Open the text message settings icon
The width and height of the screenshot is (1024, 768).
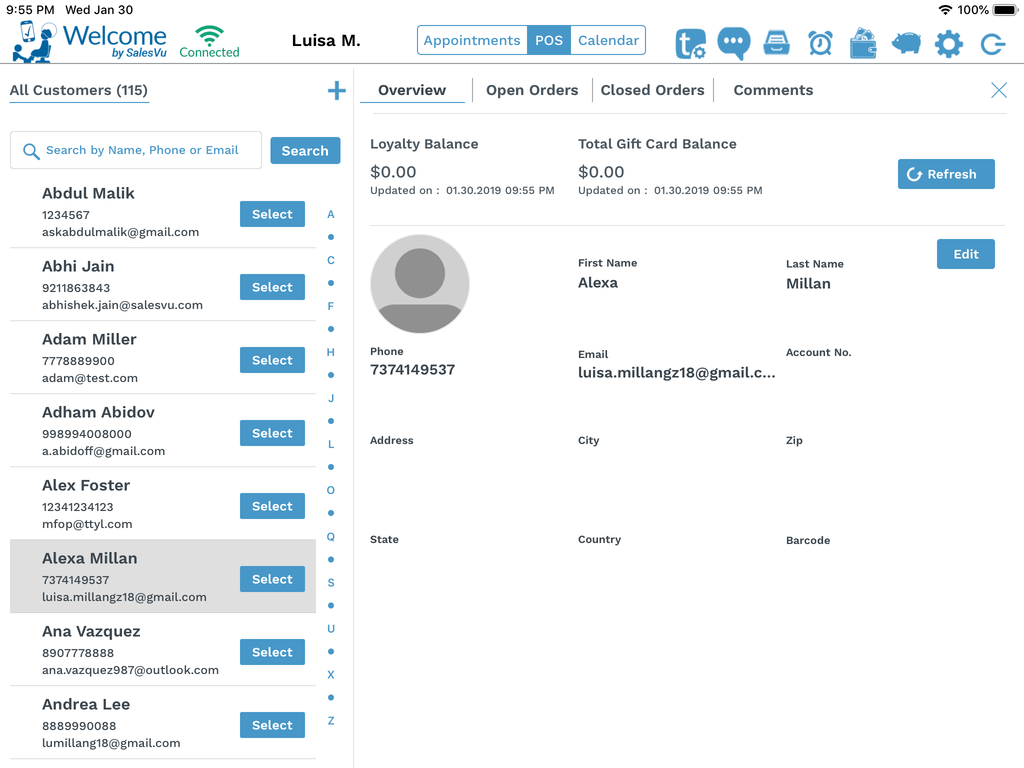point(690,44)
